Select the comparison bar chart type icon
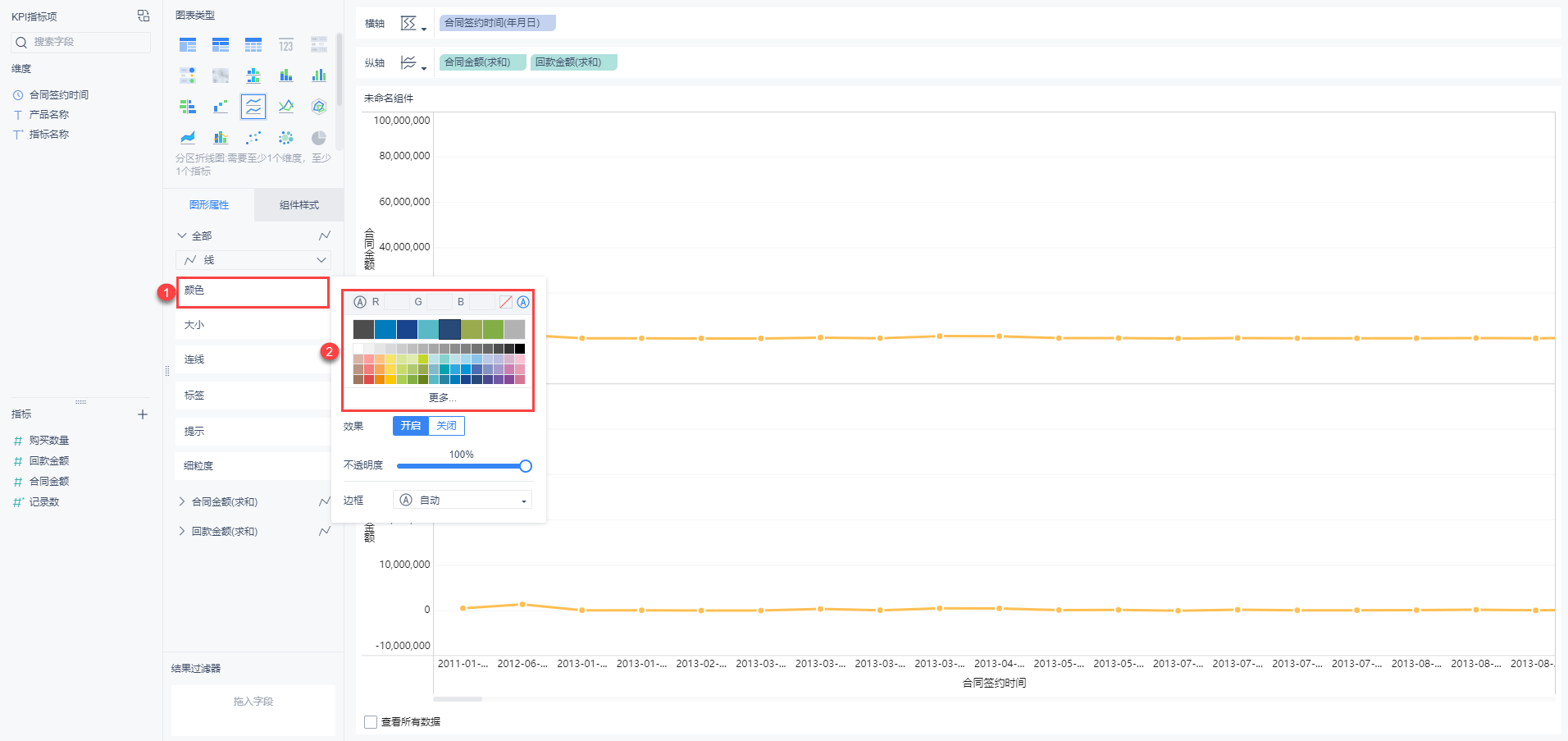 tap(188, 107)
